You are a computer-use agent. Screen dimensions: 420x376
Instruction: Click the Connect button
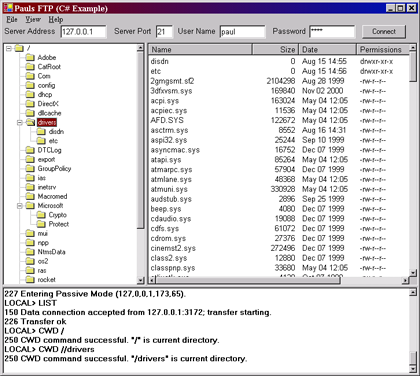(384, 32)
